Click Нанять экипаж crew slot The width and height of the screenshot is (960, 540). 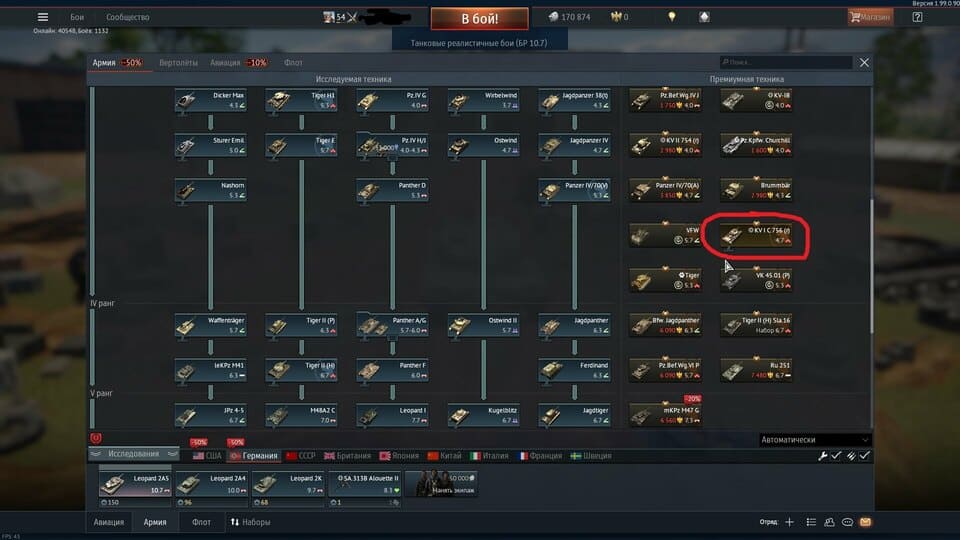441,484
